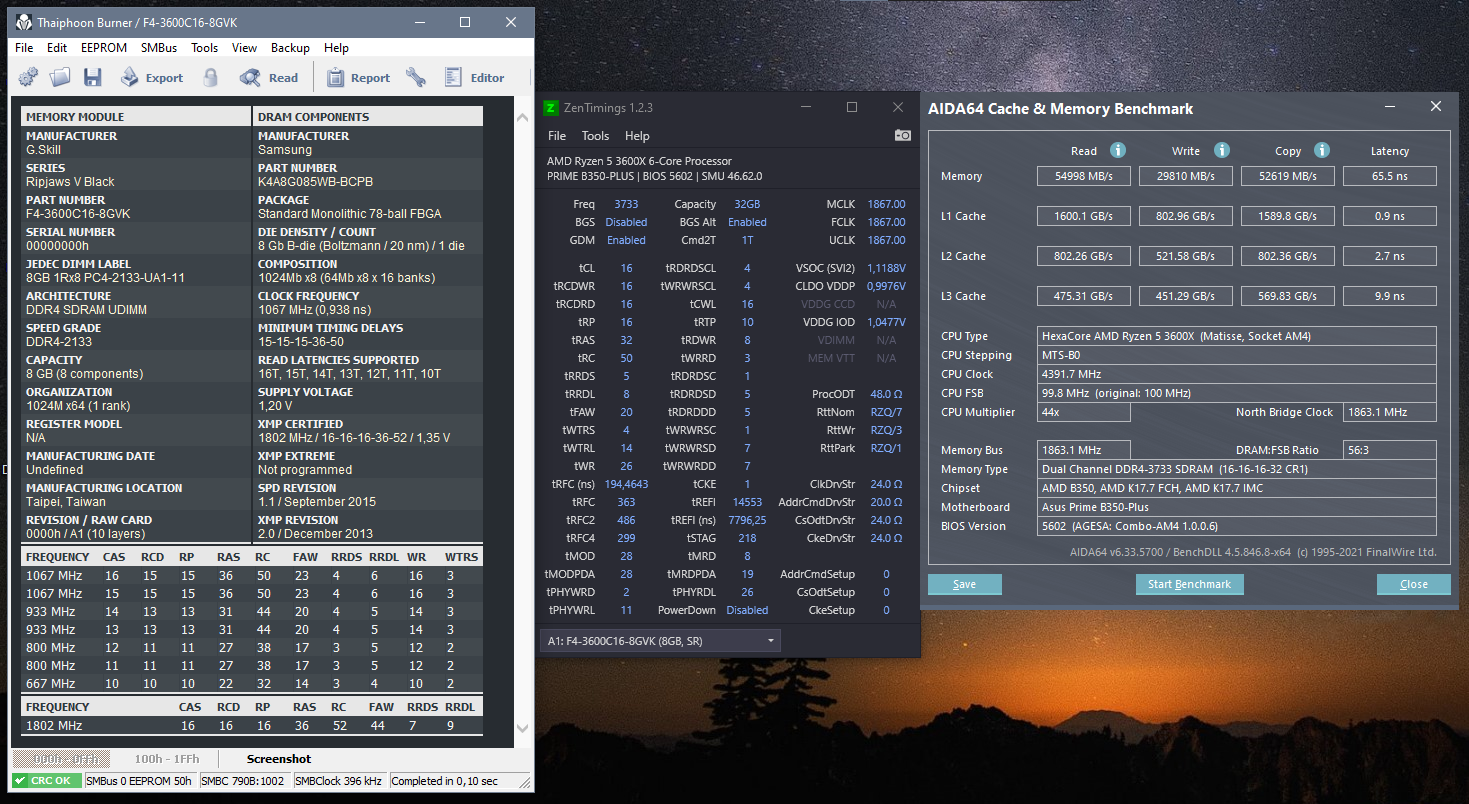
Task: Click the Save button in AIDA64
Action: point(965,584)
